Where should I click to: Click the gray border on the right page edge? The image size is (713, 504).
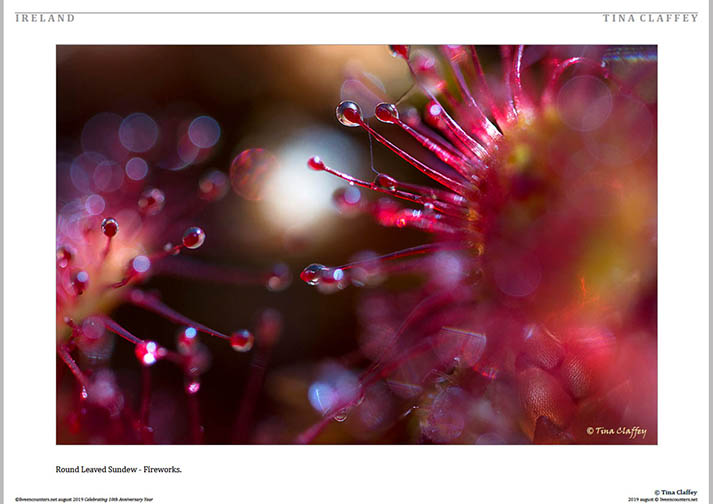click(710, 250)
